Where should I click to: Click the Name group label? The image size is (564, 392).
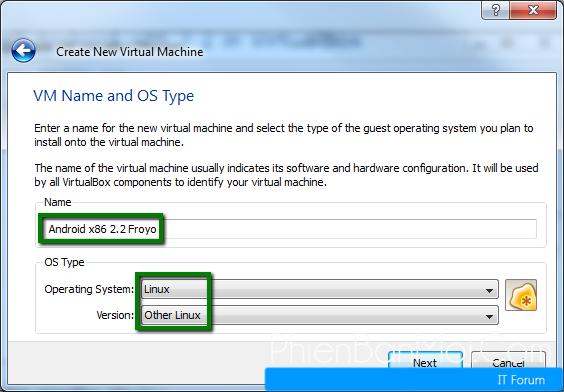58,202
